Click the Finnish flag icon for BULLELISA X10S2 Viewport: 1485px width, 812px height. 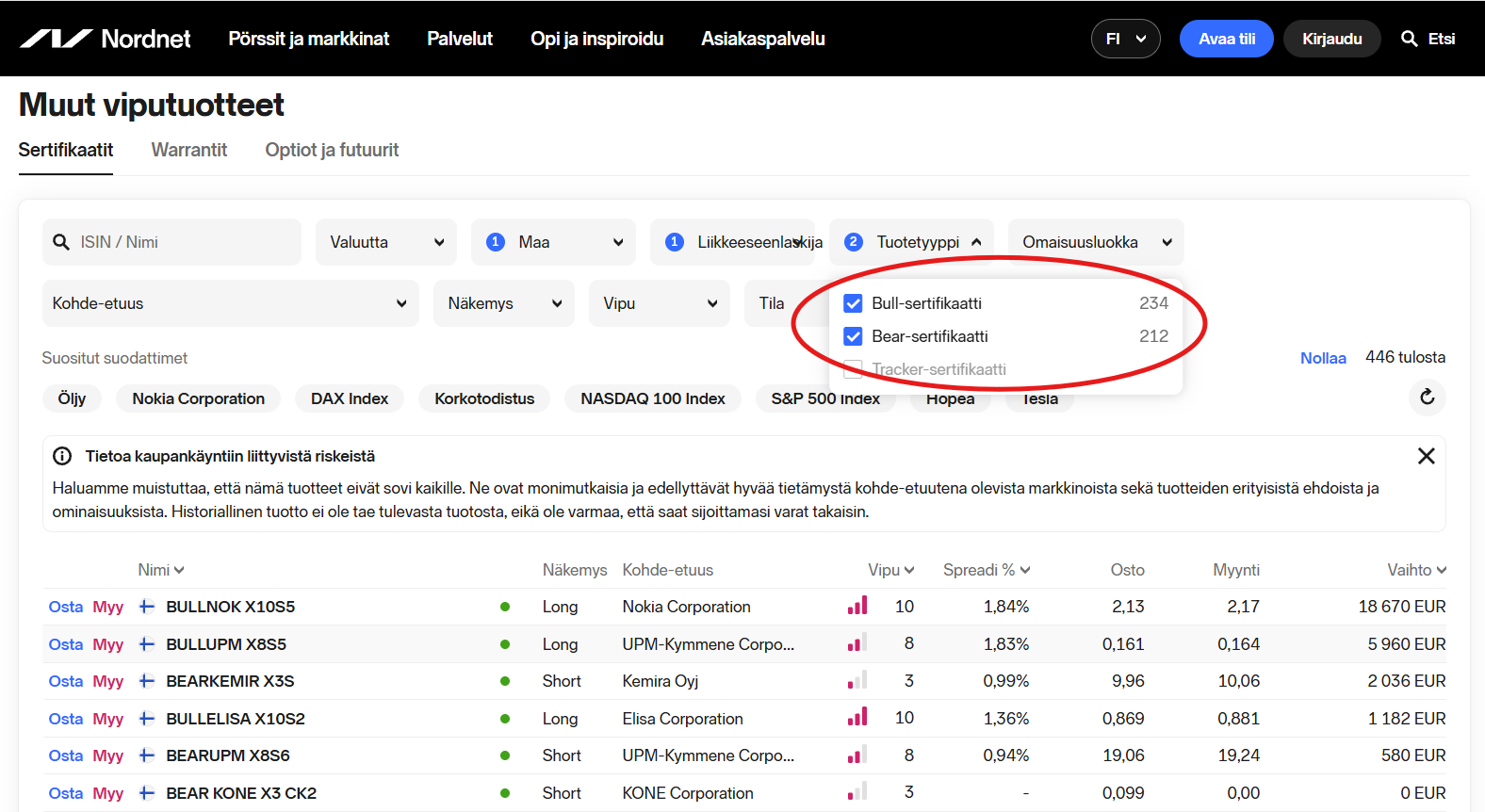[147, 719]
